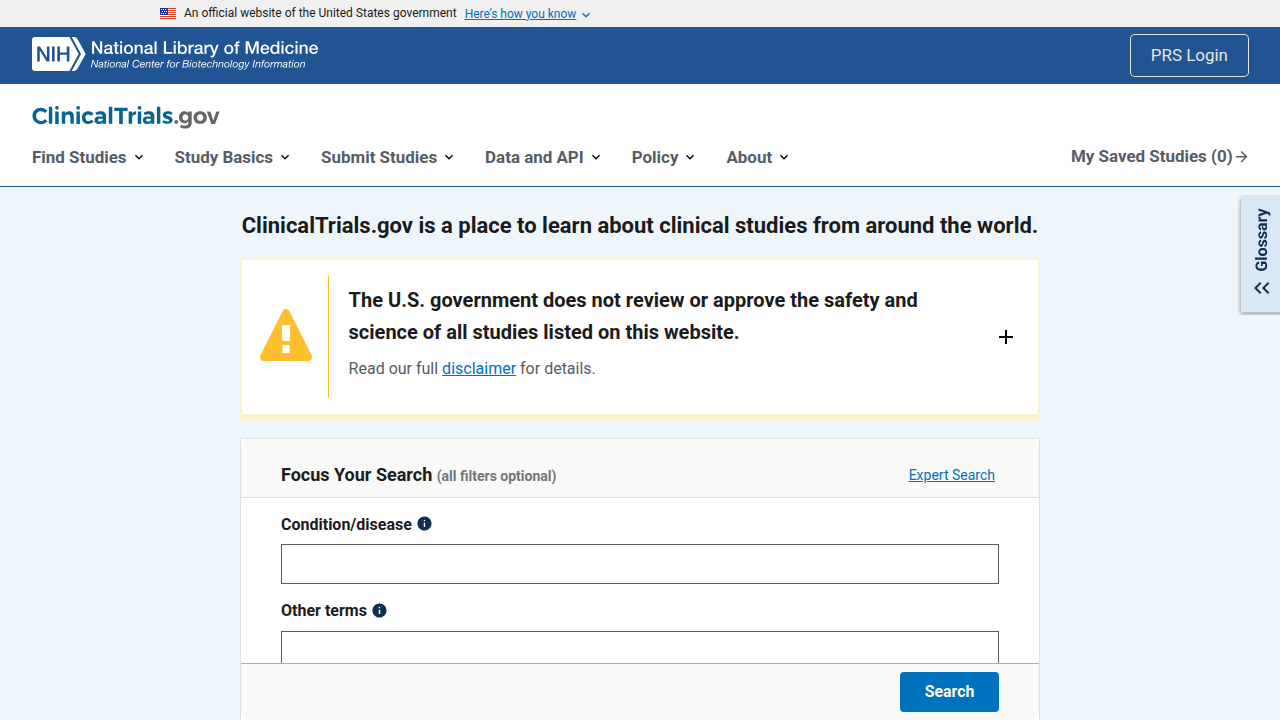This screenshot has width=1280, height=720.
Task: Open the Condition/disease info tooltip icon
Action: pos(424,524)
